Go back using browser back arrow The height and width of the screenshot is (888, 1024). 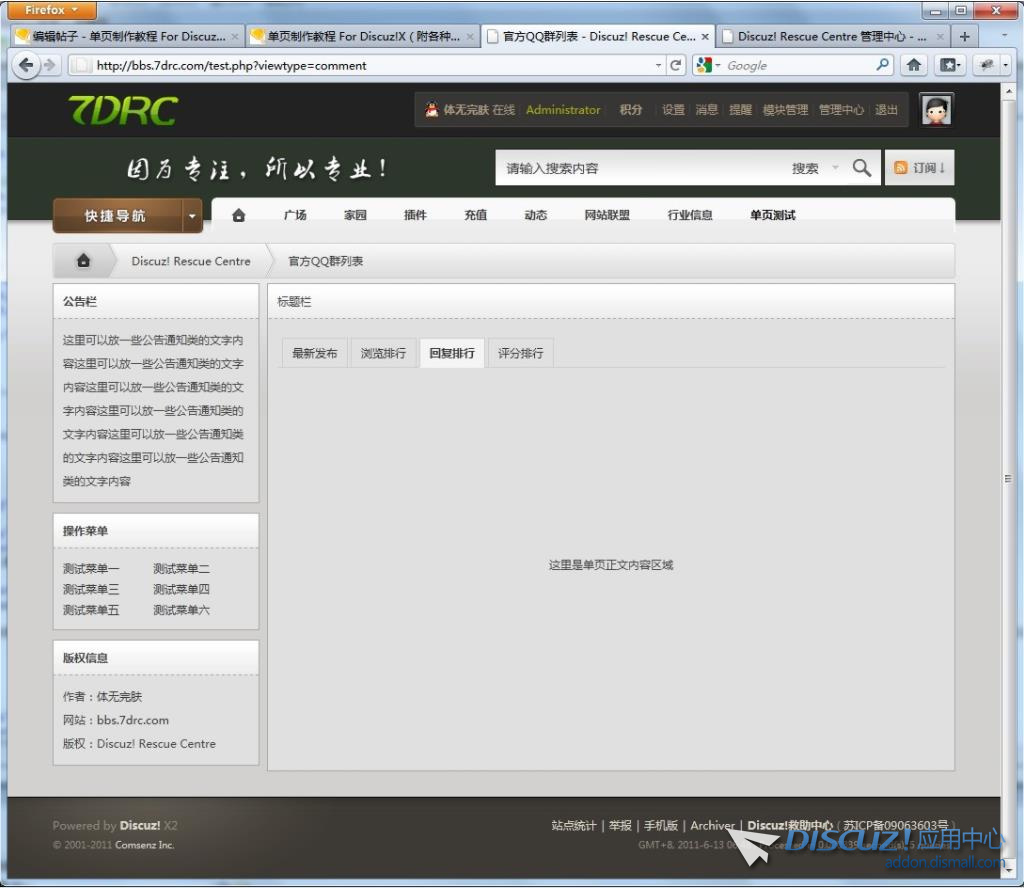25,66
